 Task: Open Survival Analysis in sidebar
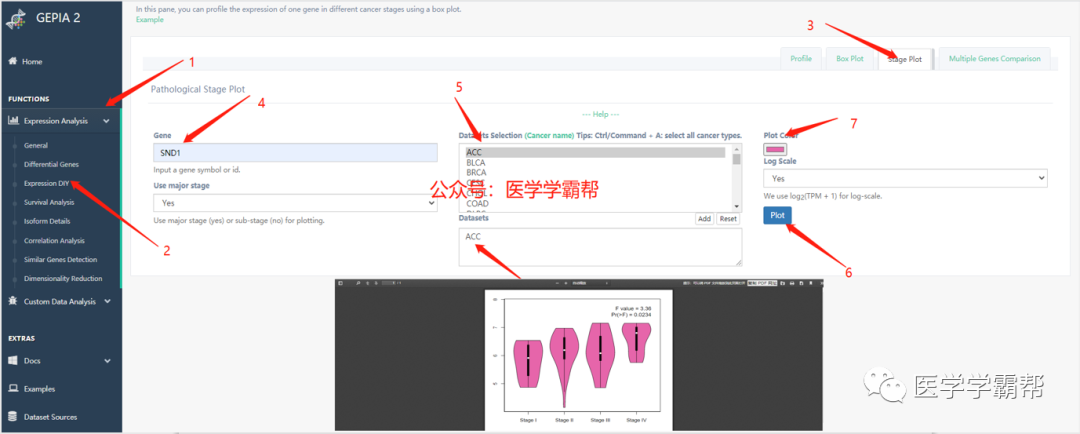(x=49, y=203)
